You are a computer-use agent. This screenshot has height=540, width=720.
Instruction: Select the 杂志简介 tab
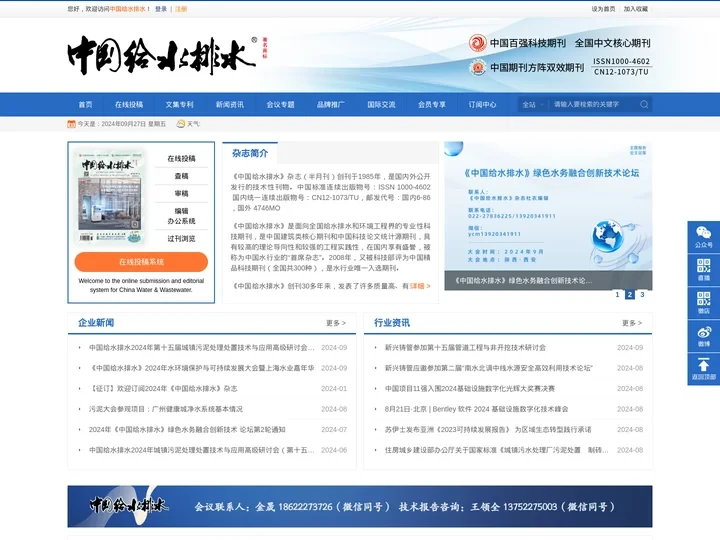point(250,153)
